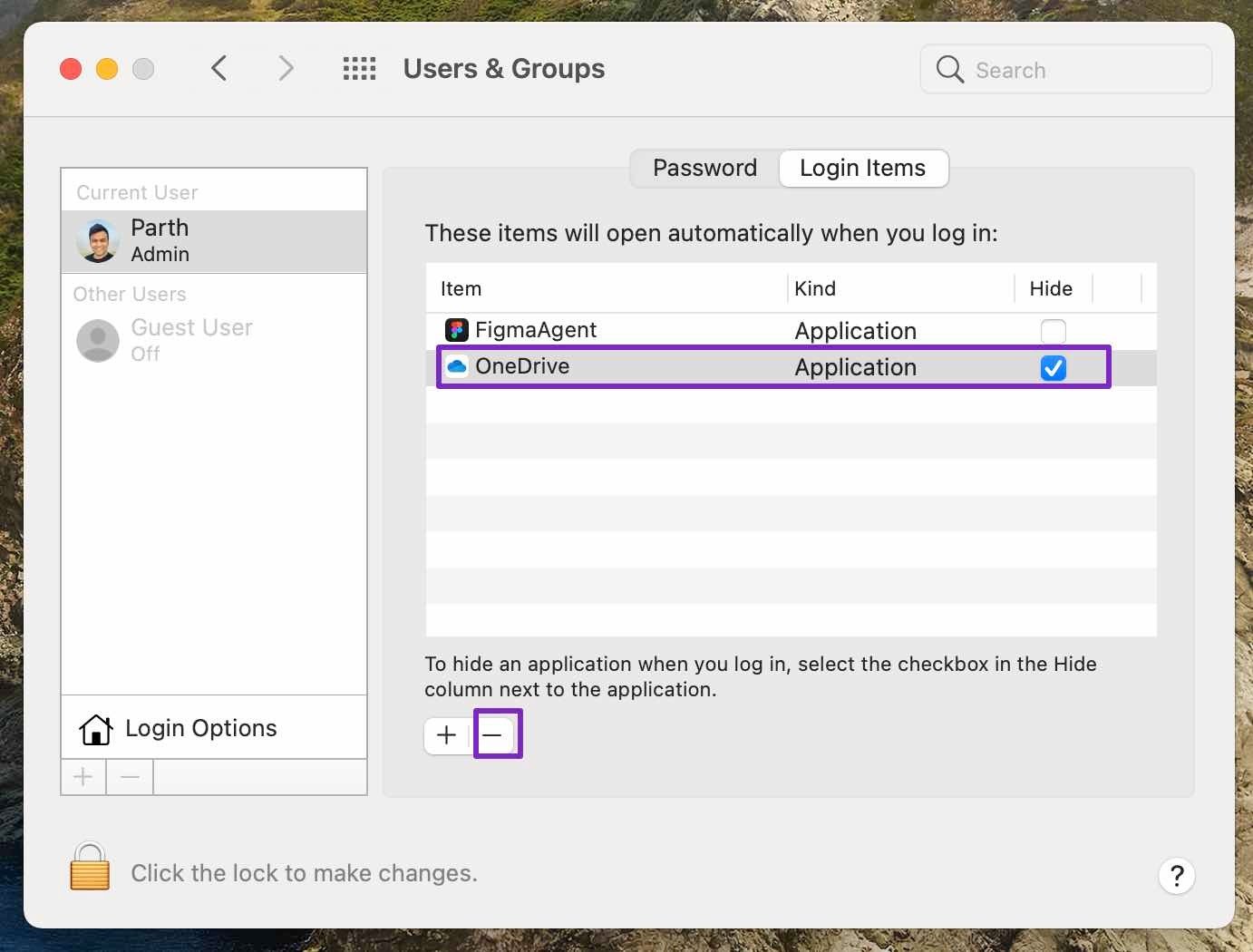Select the OneDrive row name
The height and width of the screenshot is (952, 1253).
click(522, 366)
